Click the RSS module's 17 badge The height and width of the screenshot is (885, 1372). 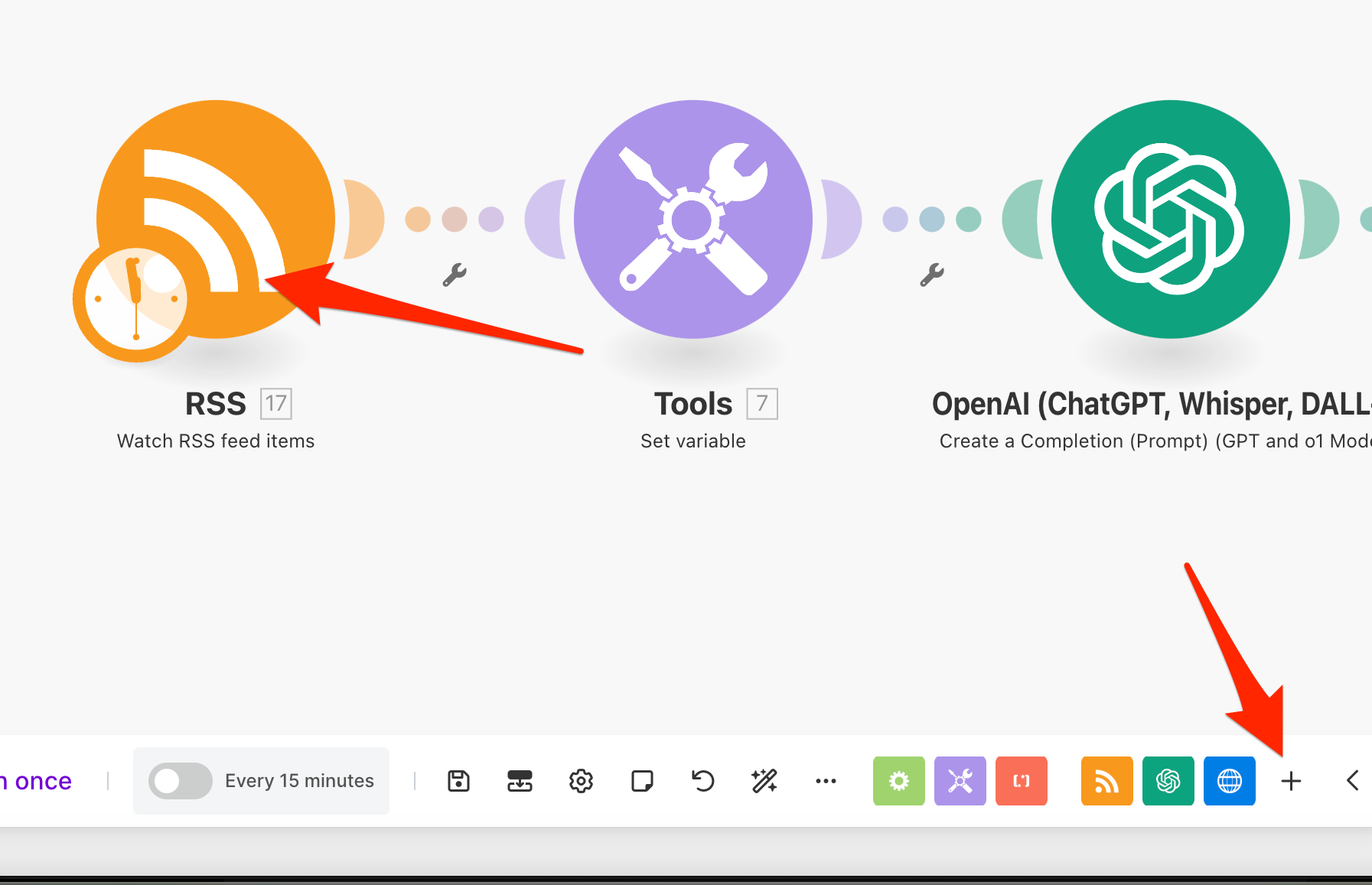click(276, 403)
